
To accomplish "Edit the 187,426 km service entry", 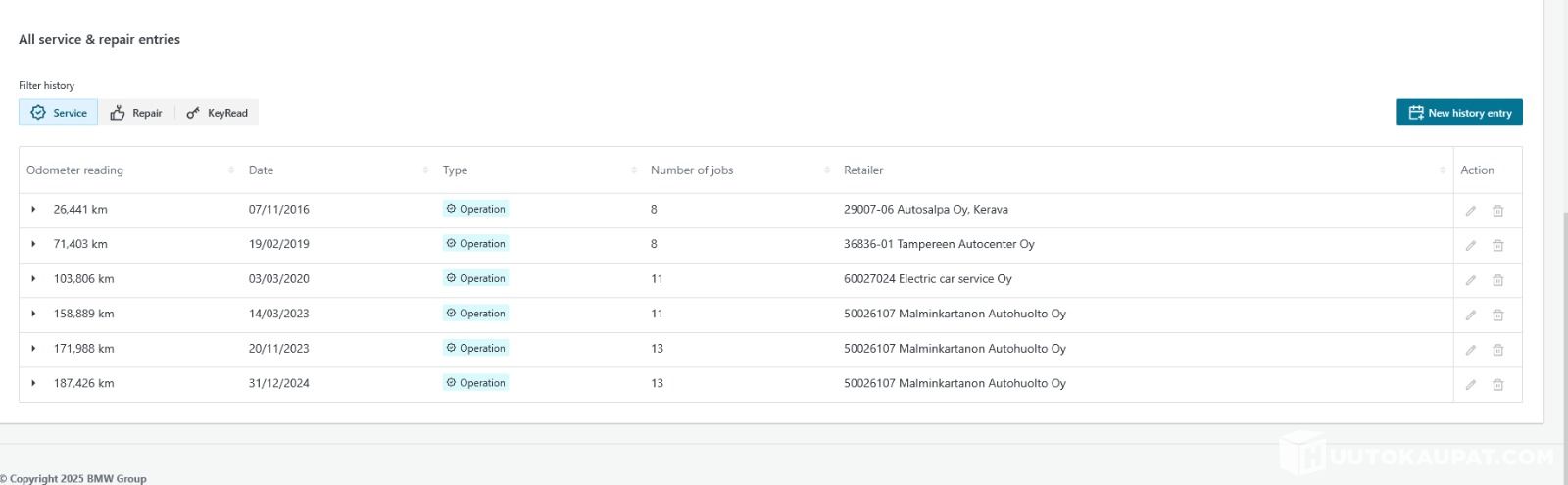I will (1470, 385).
